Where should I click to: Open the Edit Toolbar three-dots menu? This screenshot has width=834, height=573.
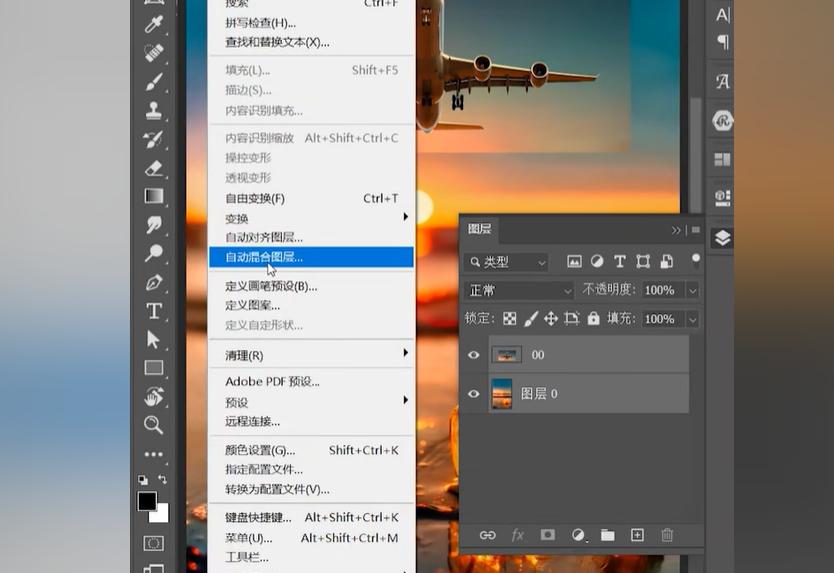coord(154,454)
